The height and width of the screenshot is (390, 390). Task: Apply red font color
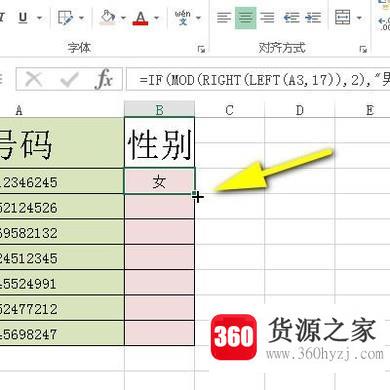(140, 18)
